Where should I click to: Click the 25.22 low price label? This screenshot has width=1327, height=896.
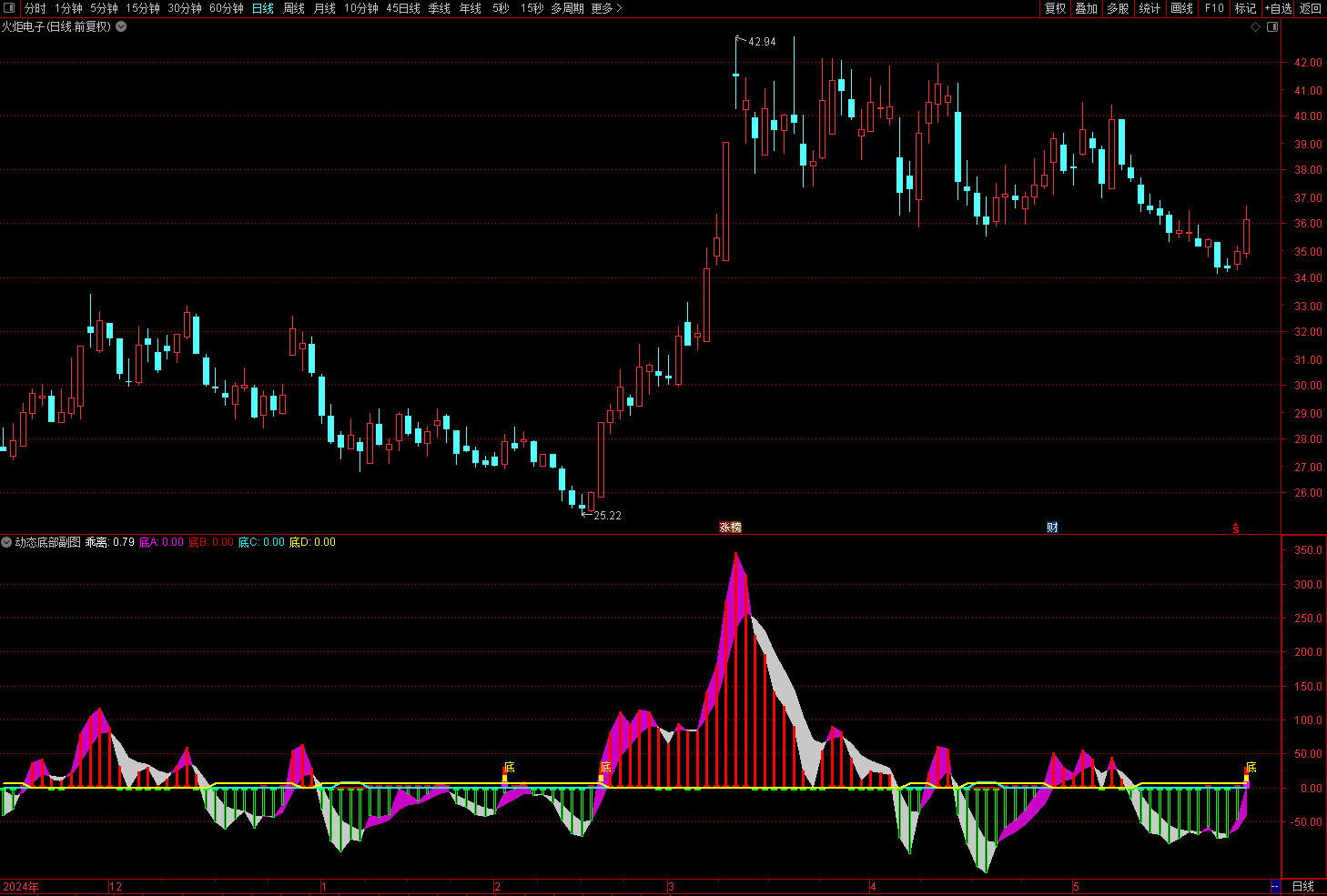607,516
